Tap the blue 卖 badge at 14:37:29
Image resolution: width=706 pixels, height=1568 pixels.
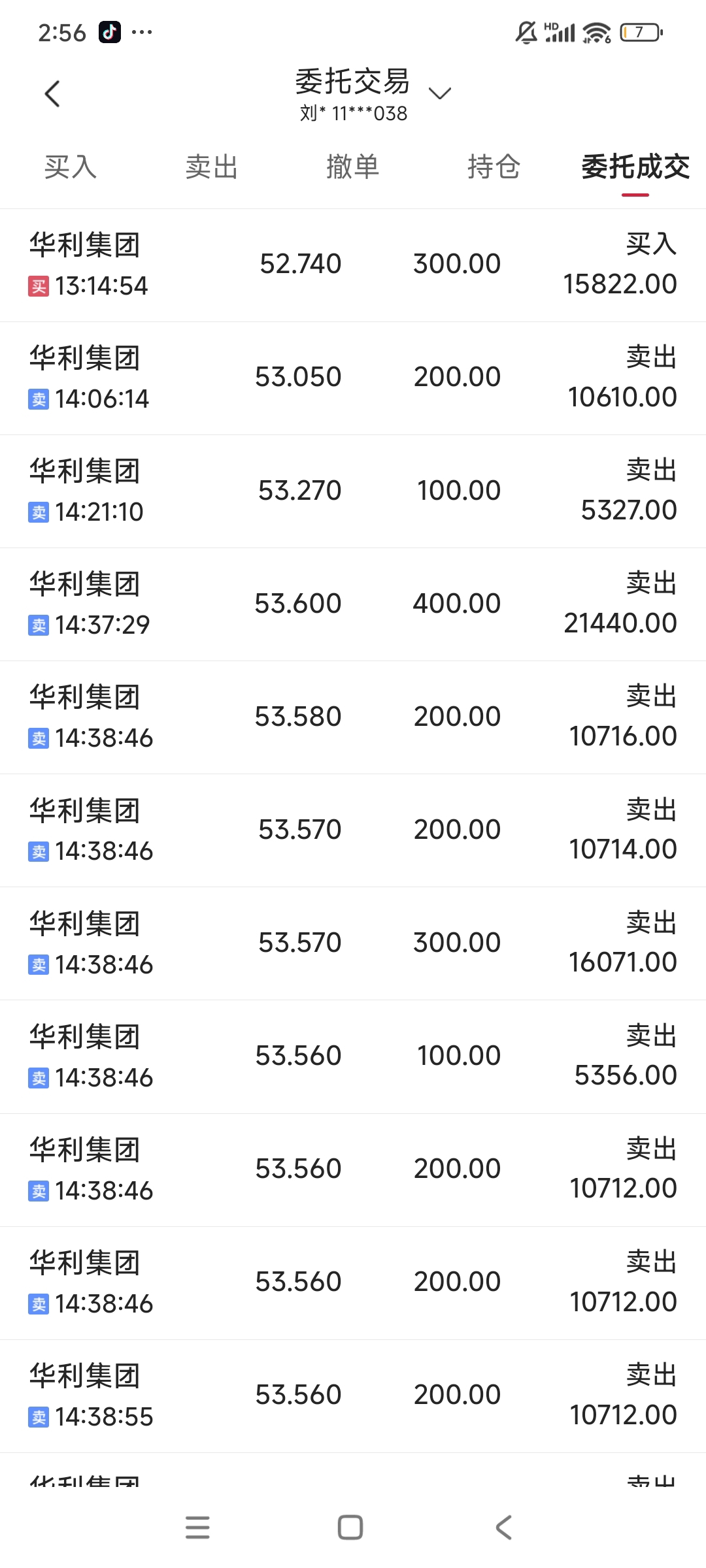click(x=39, y=625)
